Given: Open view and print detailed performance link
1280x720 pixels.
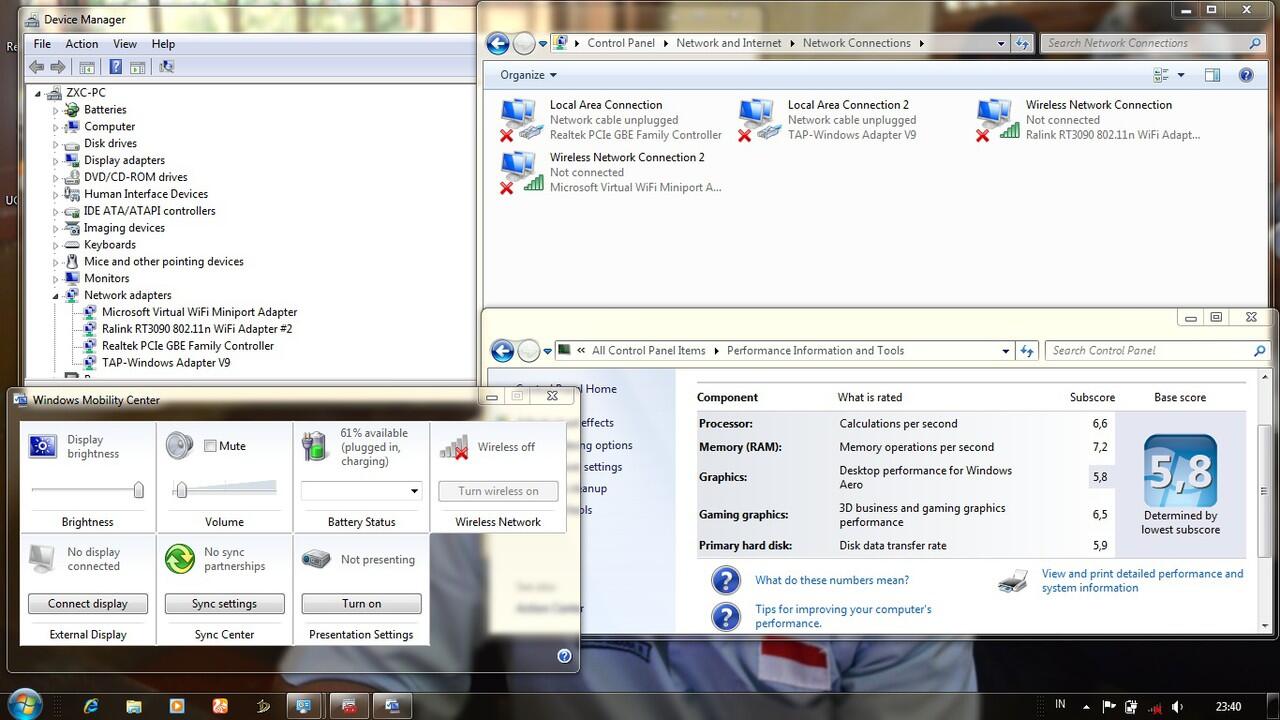Looking at the screenshot, I should tap(1142, 581).
